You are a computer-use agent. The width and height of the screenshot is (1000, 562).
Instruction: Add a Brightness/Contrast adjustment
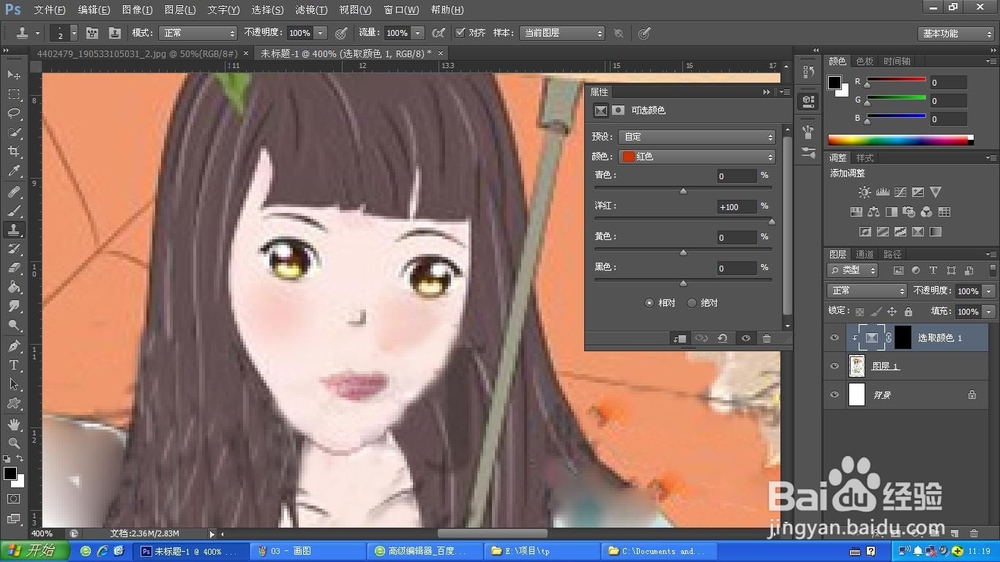click(864, 192)
